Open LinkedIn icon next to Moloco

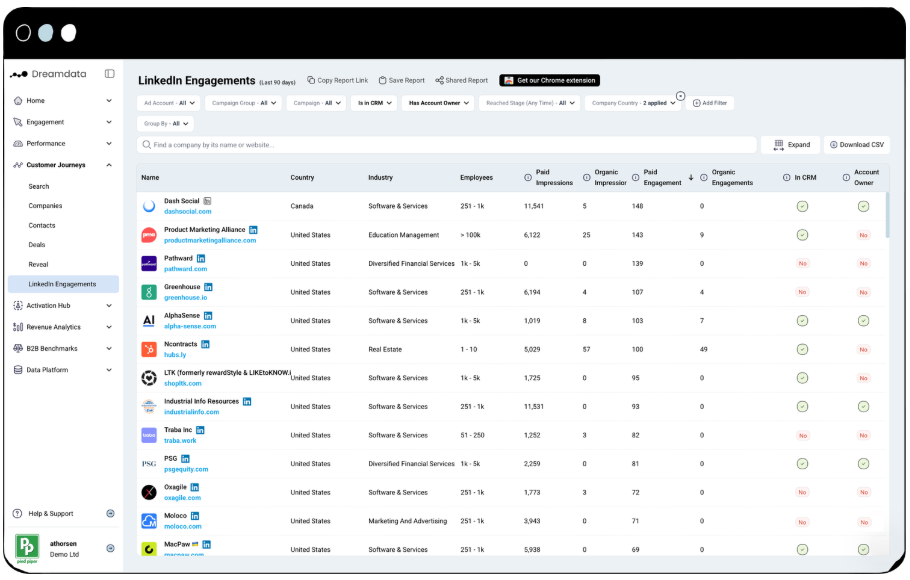coord(195,516)
